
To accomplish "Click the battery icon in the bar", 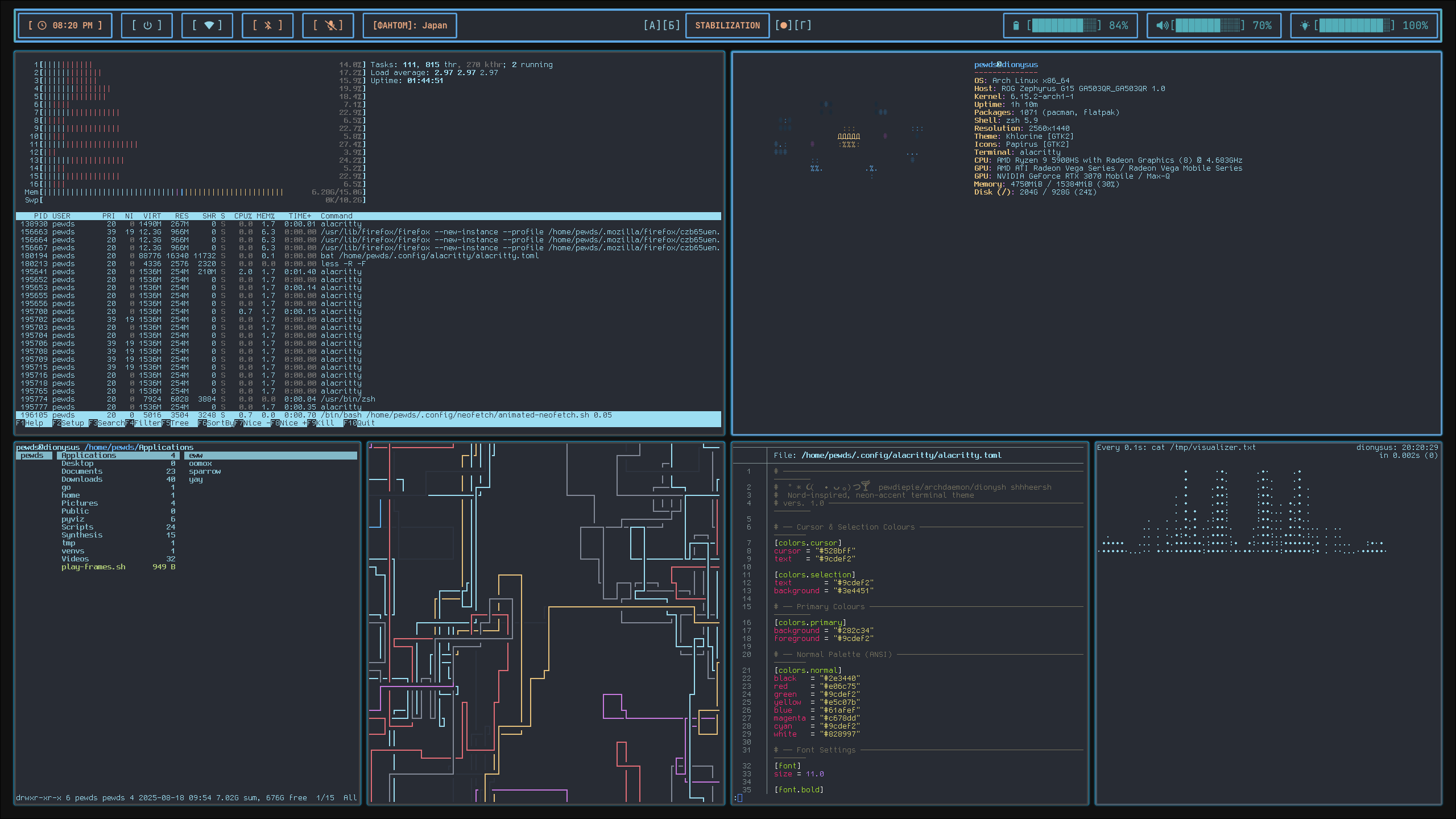I will point(1016,26).
